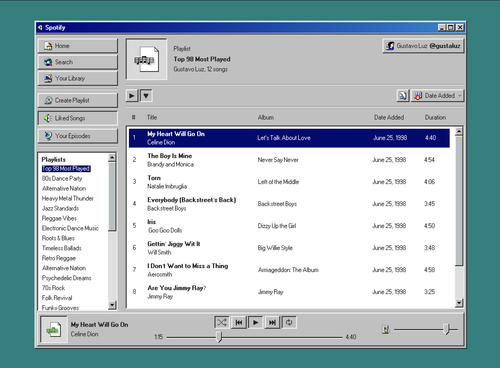Maximize the Spotify window

[x=450, y=27]
